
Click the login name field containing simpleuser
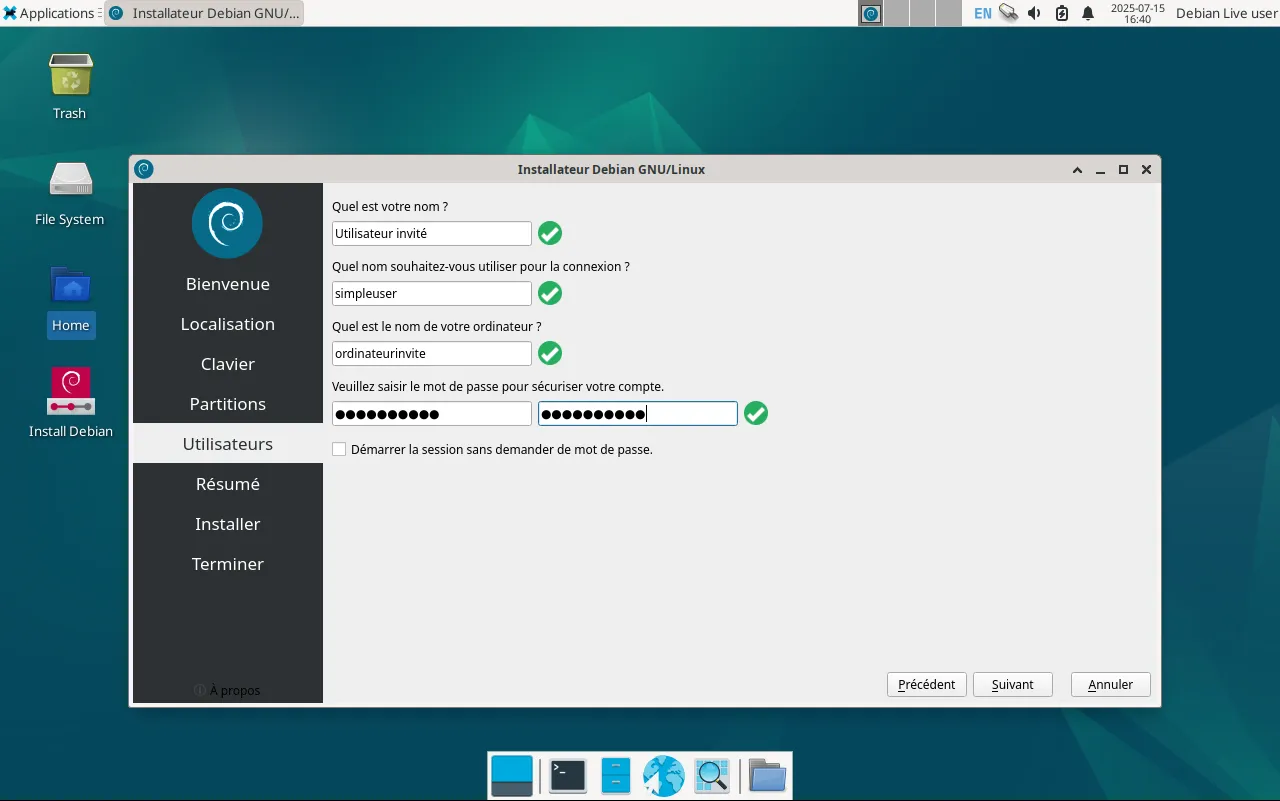tap(431, 293)
